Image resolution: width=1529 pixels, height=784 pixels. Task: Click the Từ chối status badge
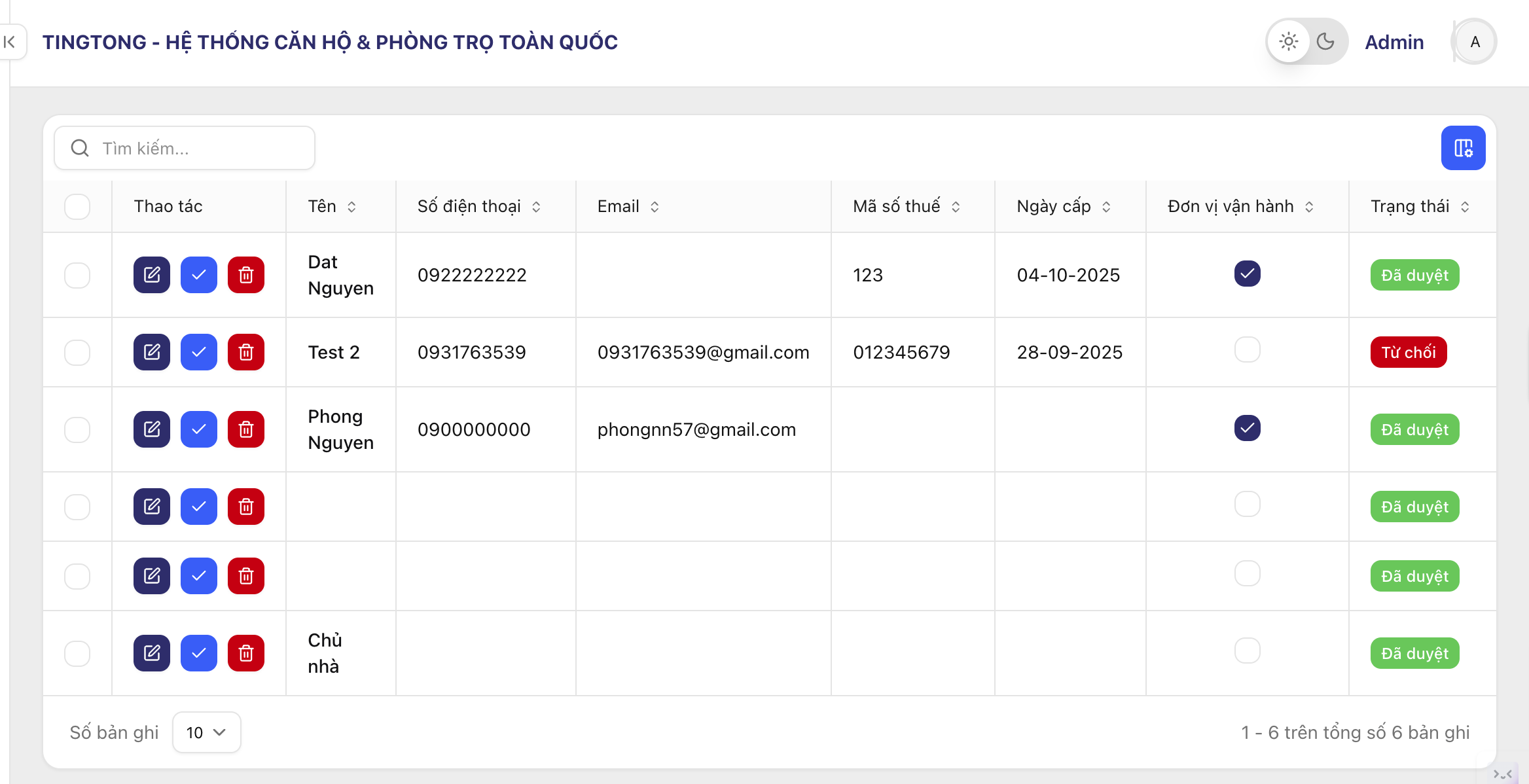click(x=1408, y=352)
